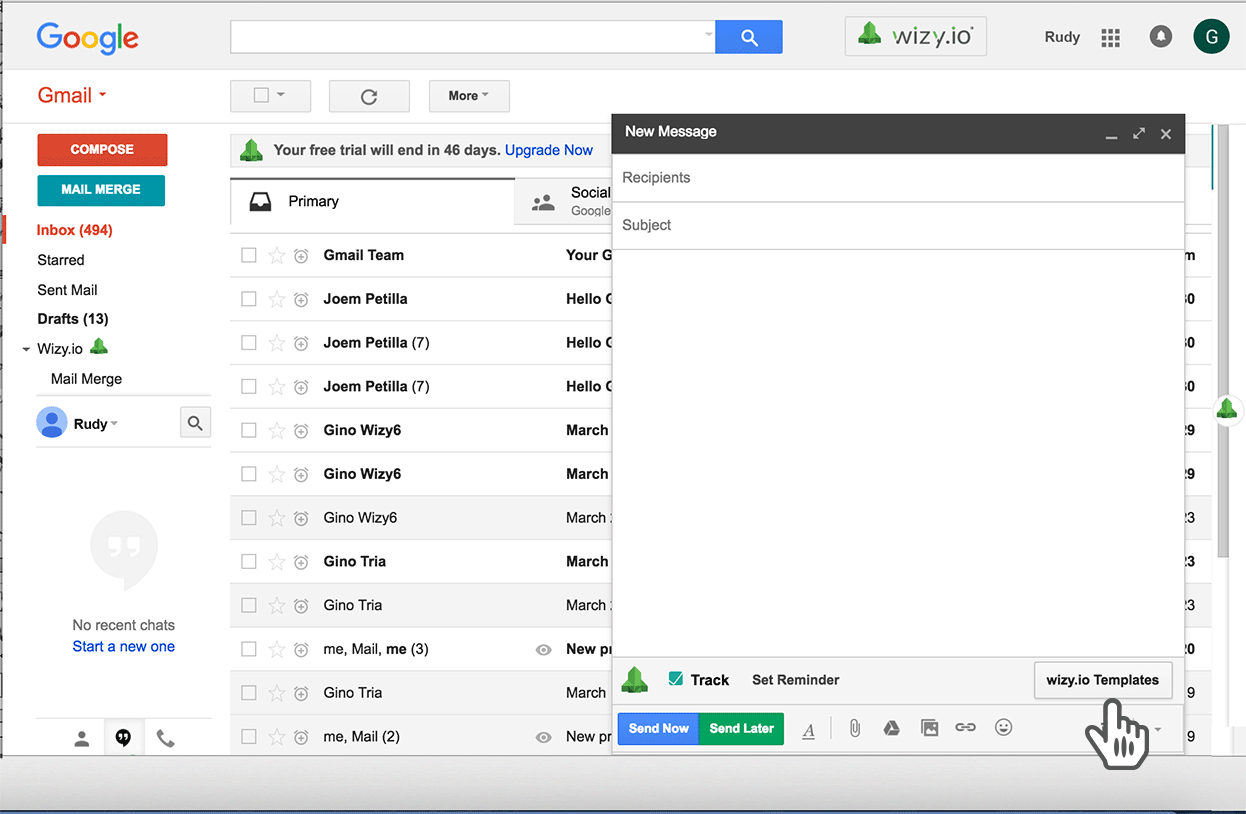The image size is (1246, 814).
Task: Click the green wizy.io icon beside Track
Action: pos(635,680)
